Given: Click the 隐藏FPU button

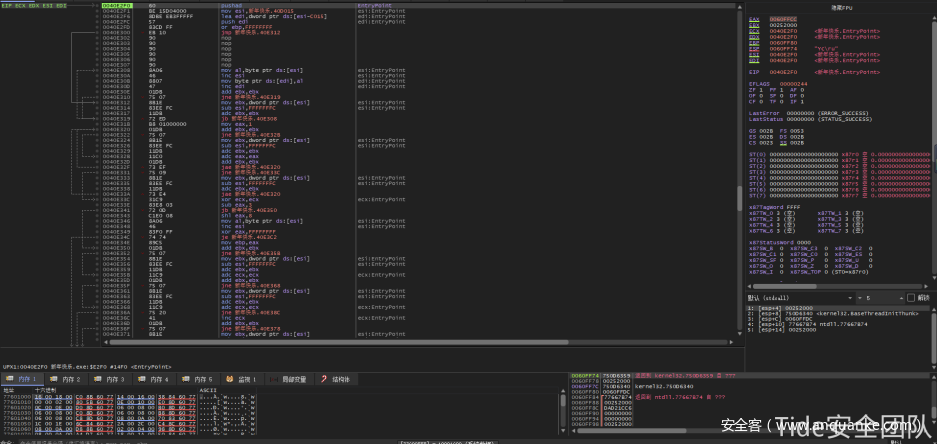Looking at the screenshot, I should coord(842,9).
